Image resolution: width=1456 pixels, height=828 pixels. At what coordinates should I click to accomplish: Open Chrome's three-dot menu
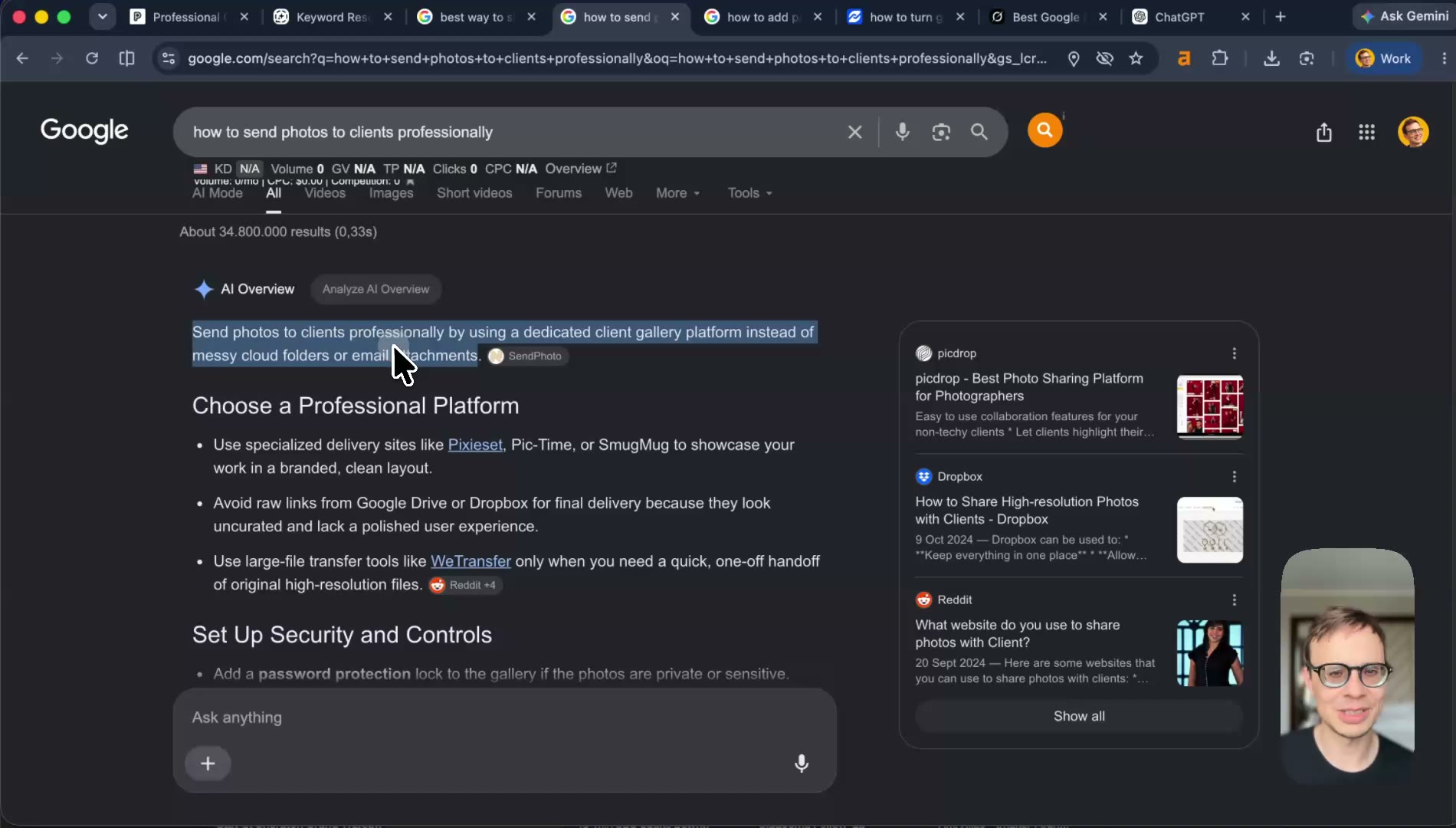[1444, 58]
